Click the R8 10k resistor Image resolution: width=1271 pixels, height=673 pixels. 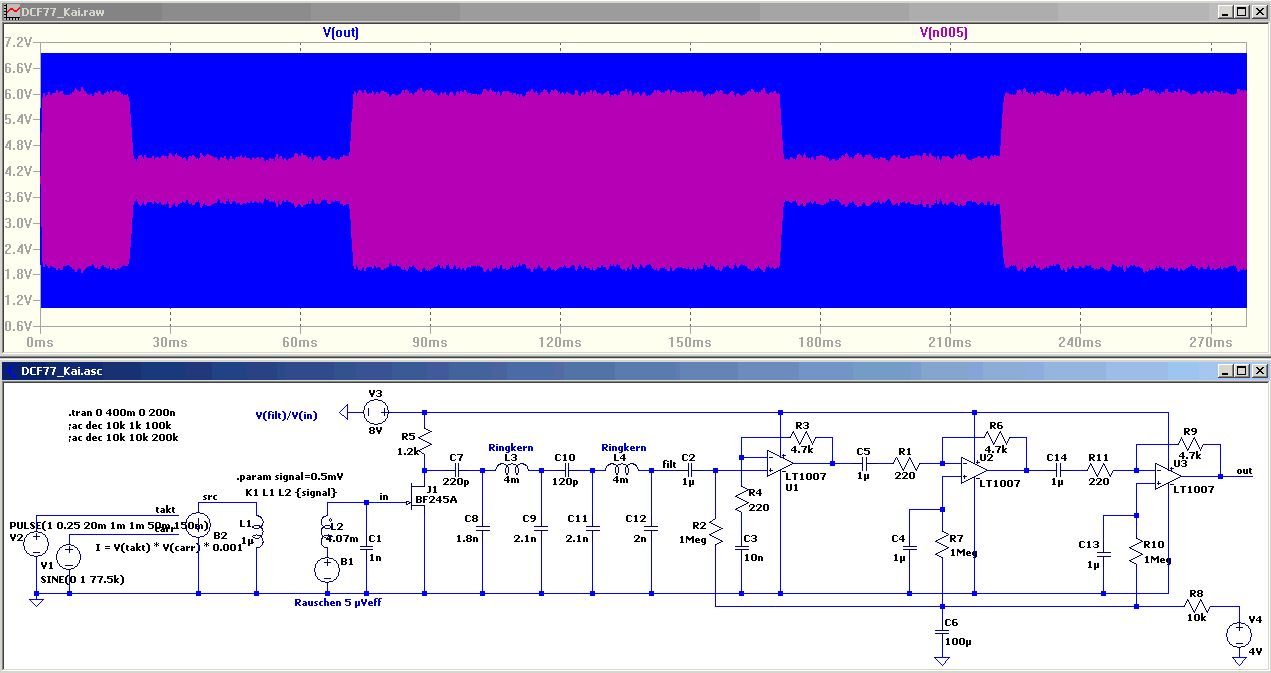pos(1196,606)
